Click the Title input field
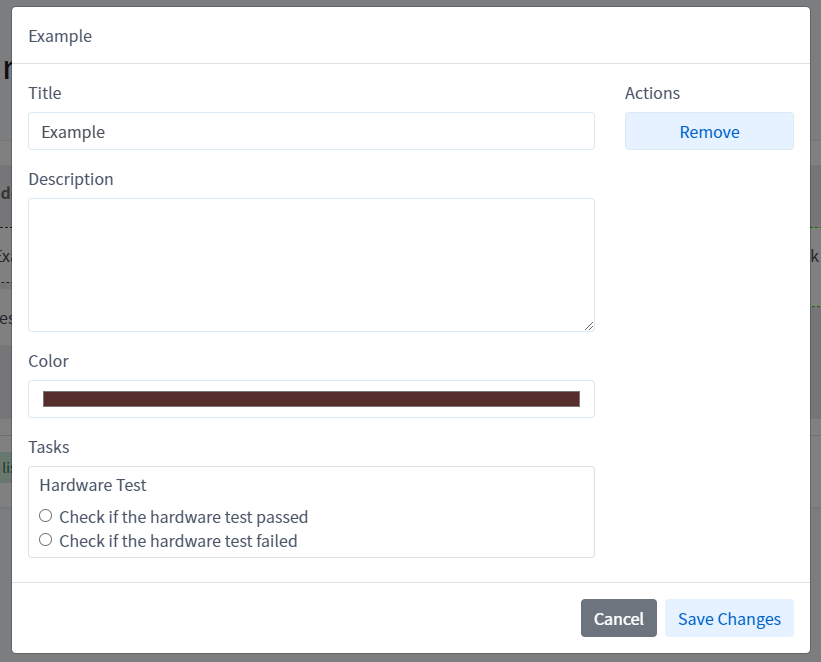Screen dimensions: 821x662 (x=311, y=131)
